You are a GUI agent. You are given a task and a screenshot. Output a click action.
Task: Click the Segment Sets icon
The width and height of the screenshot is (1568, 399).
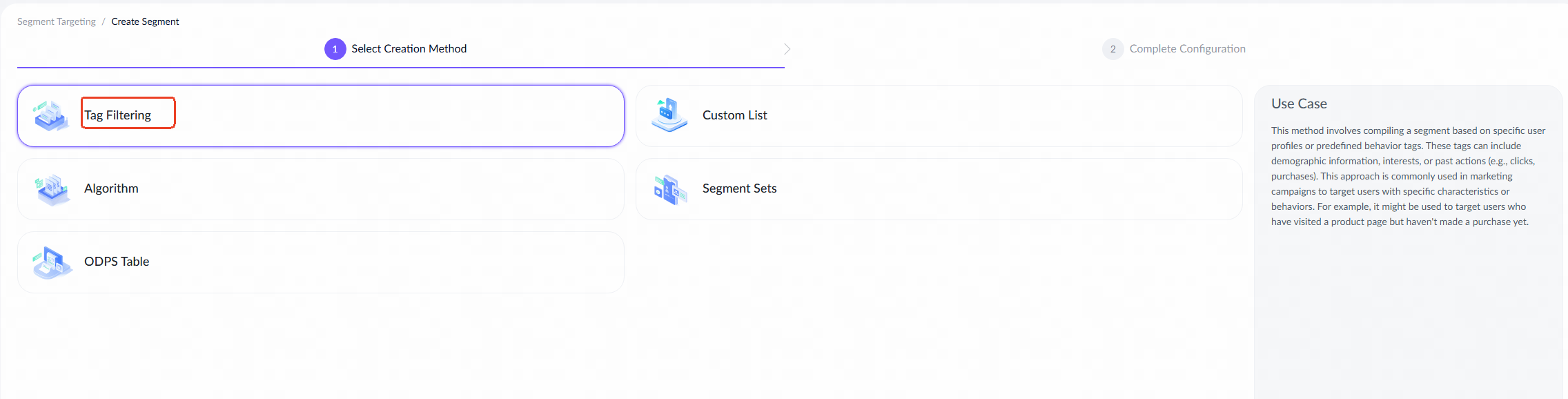point(669,189)
